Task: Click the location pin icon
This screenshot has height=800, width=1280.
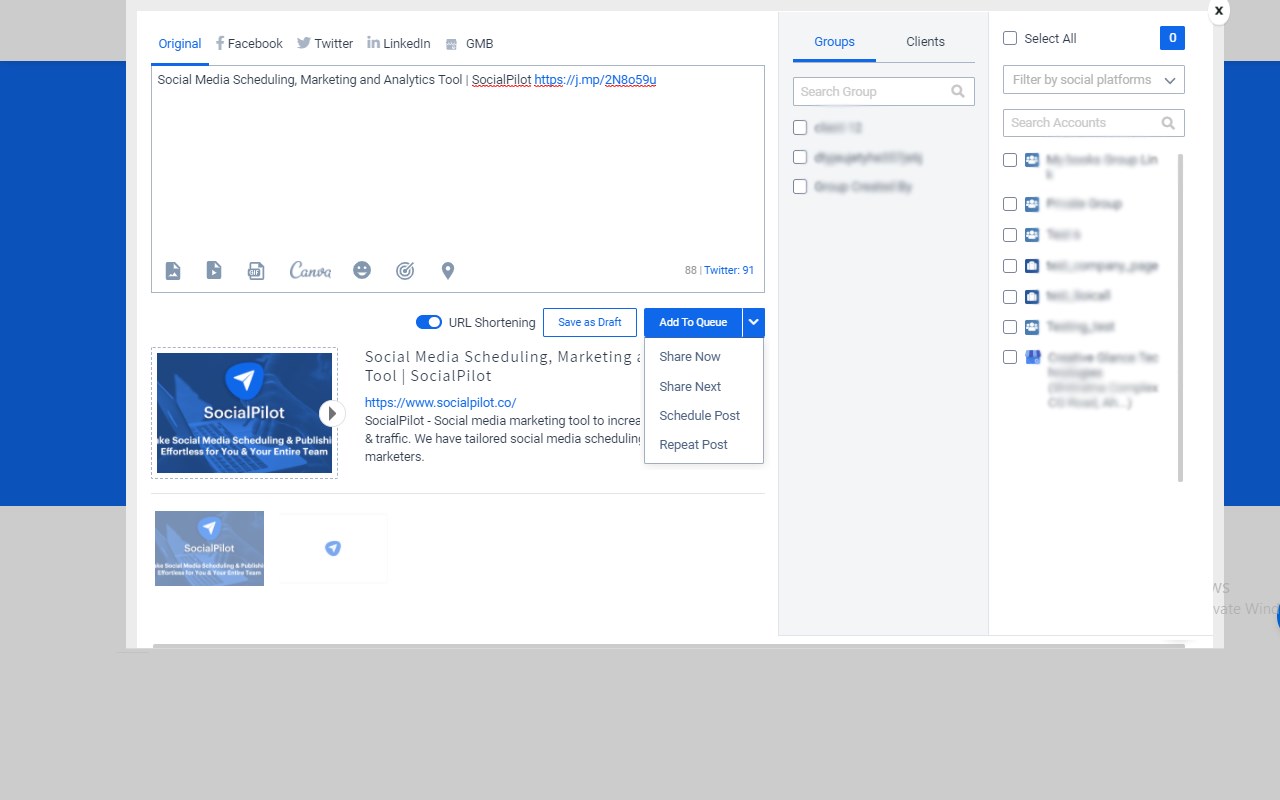Action: (448, 270)
